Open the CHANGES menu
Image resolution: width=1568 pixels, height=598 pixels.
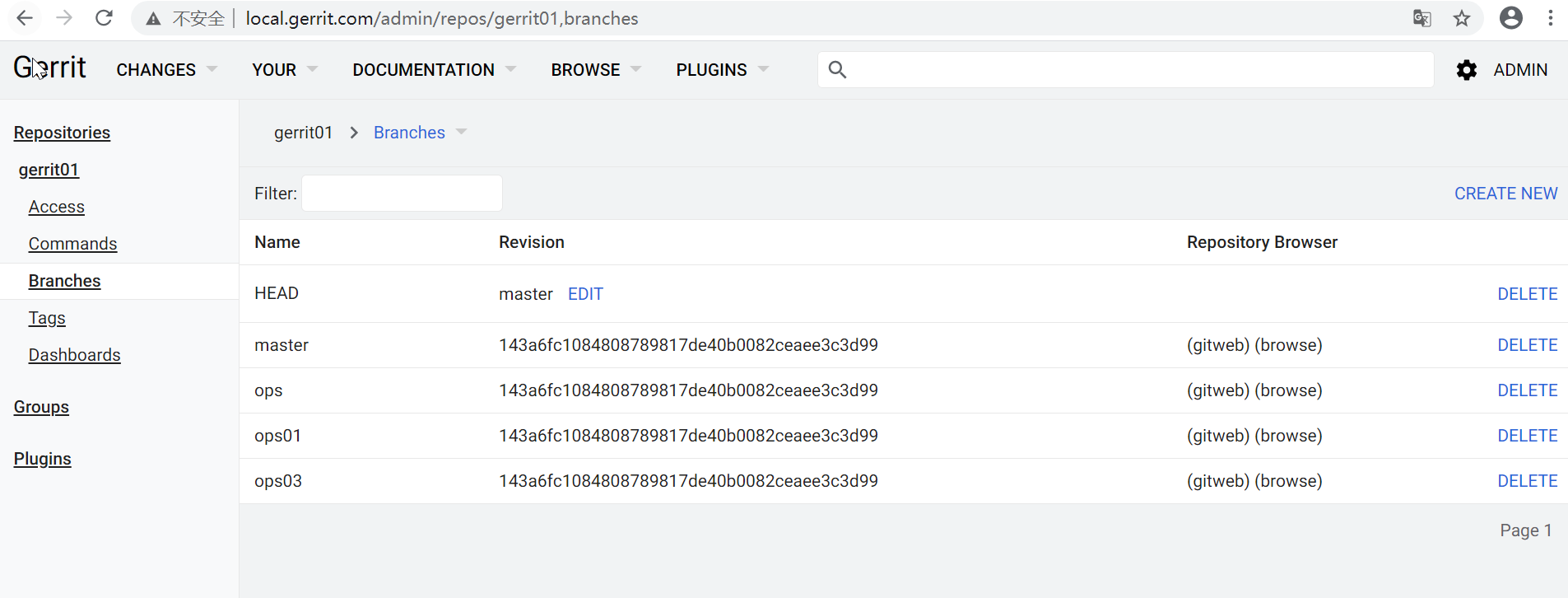pyautogui.click(x=156, y=70)
